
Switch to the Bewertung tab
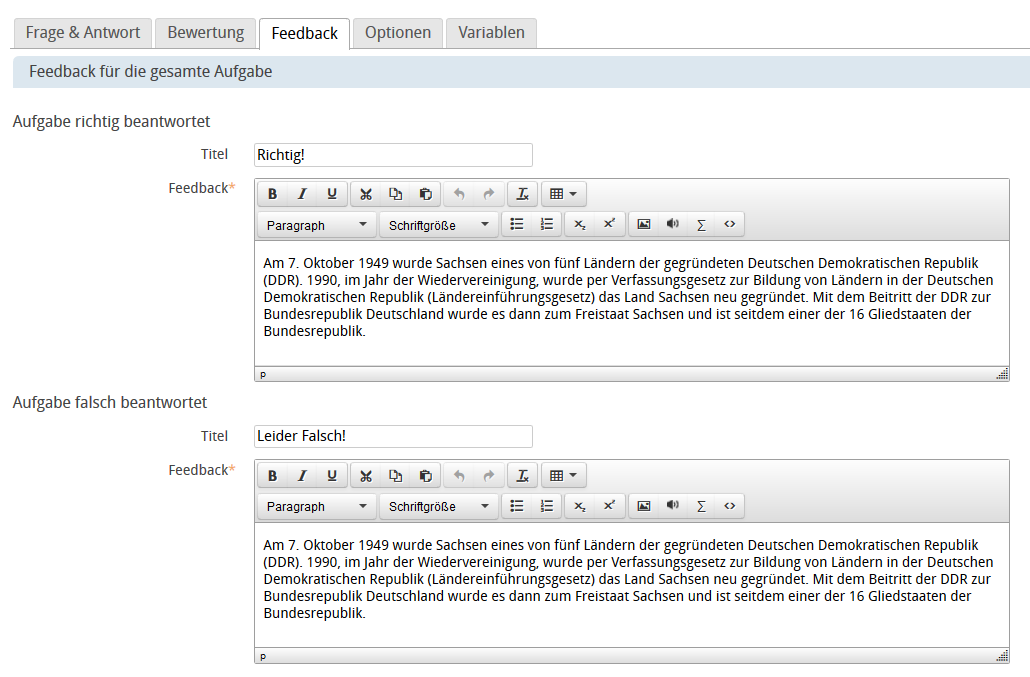(206, 33)
